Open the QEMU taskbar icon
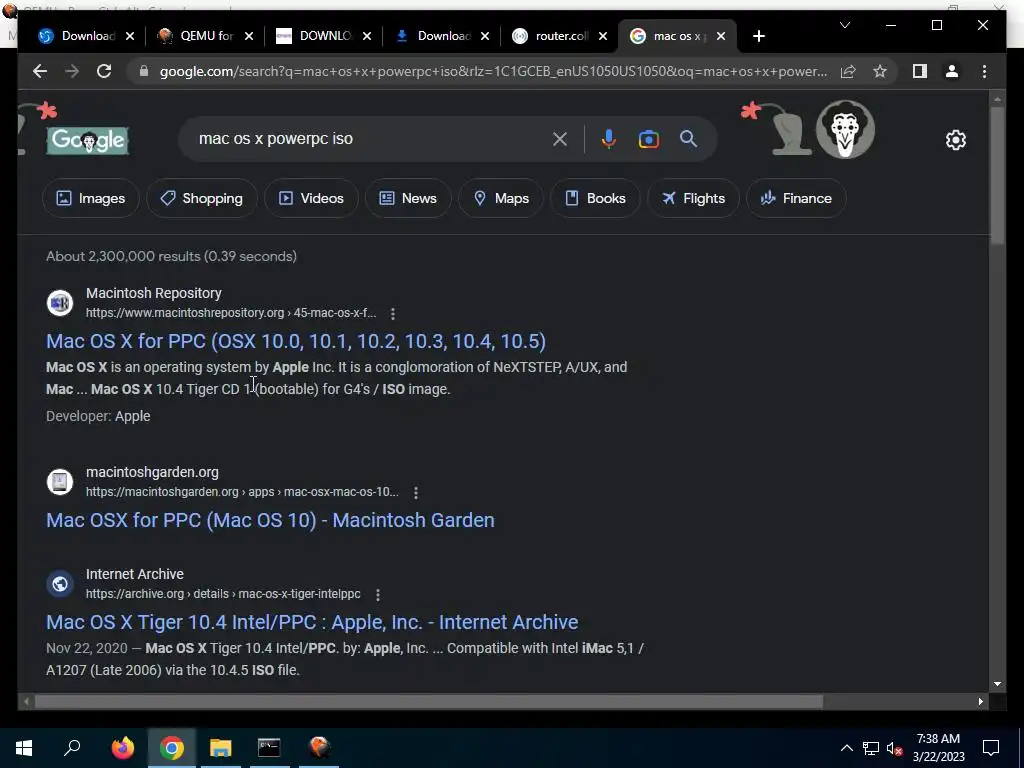This screenshot has width=1024, height=768. [319, 748]
